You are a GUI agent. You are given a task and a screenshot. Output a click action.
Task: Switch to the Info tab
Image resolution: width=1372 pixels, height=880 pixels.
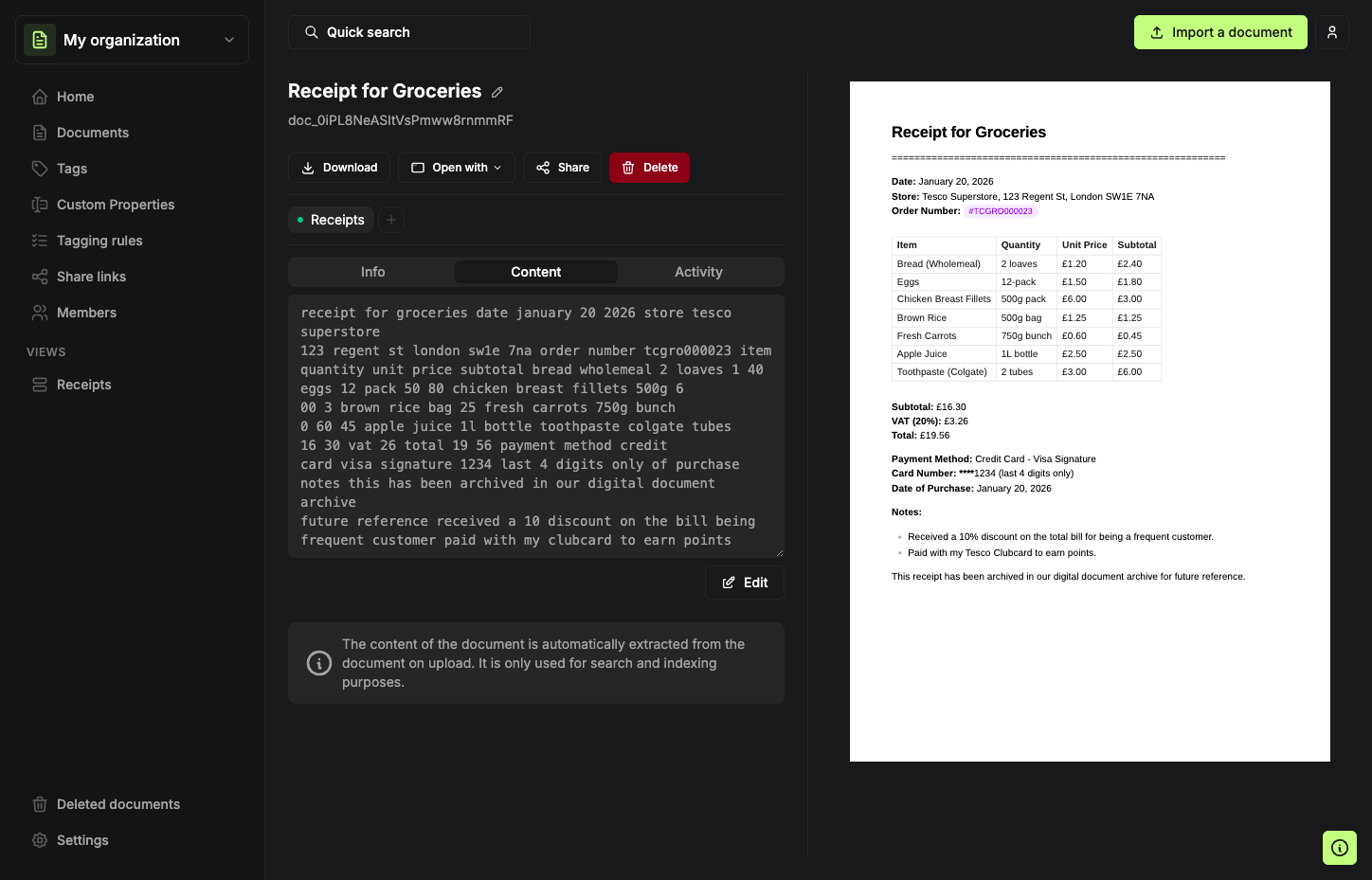(373, 272)
